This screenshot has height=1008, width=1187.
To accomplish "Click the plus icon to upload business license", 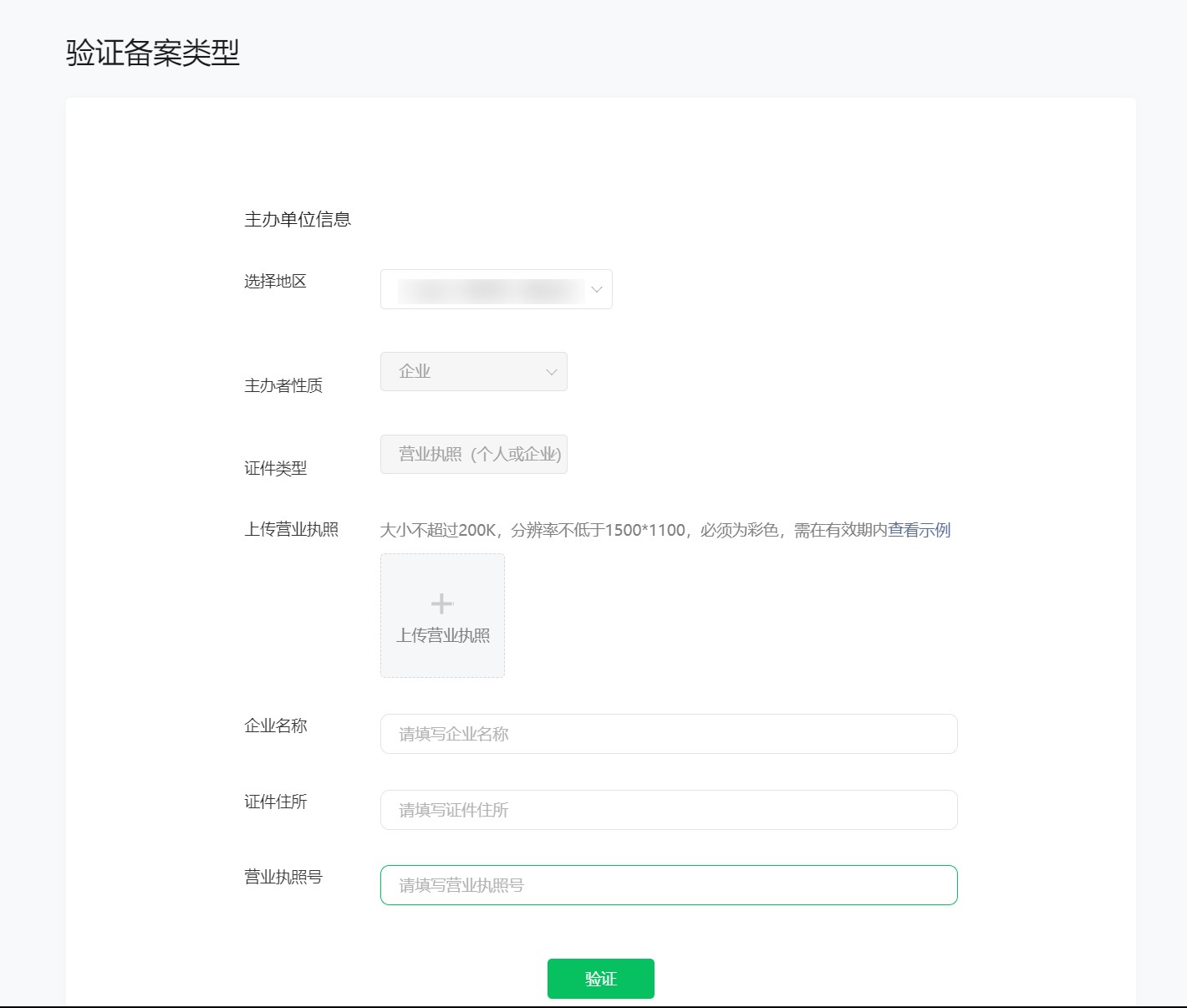I will tap(441, 602).
